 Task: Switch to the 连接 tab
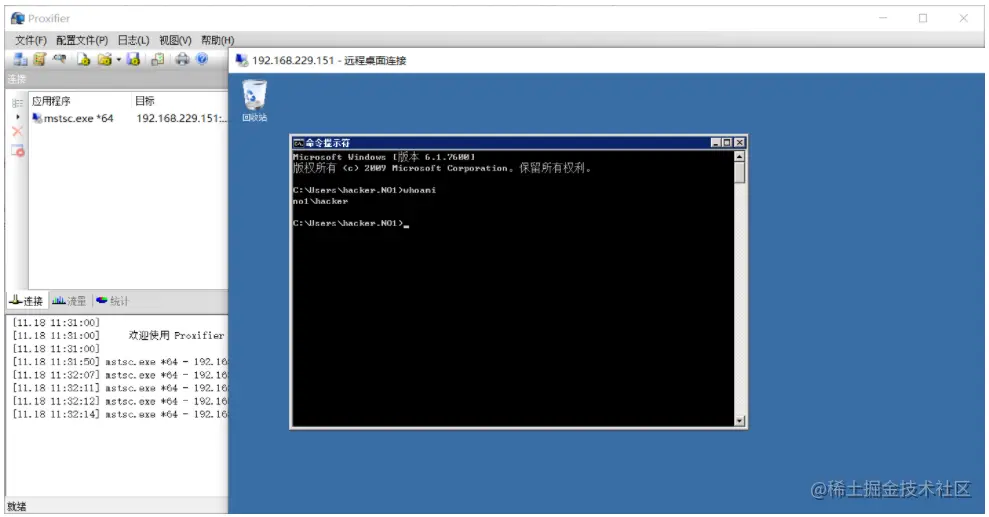click(x=26, y=301)
